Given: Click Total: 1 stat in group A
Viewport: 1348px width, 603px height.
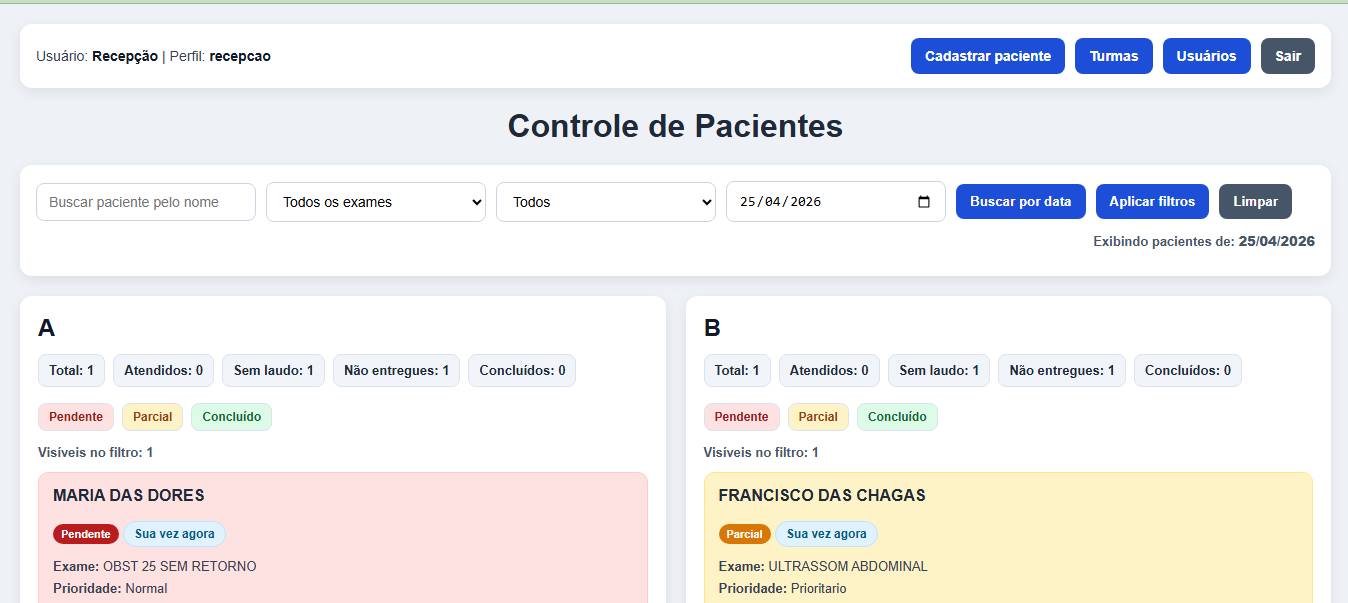Looking at the screenshot, I should point(71,370).
